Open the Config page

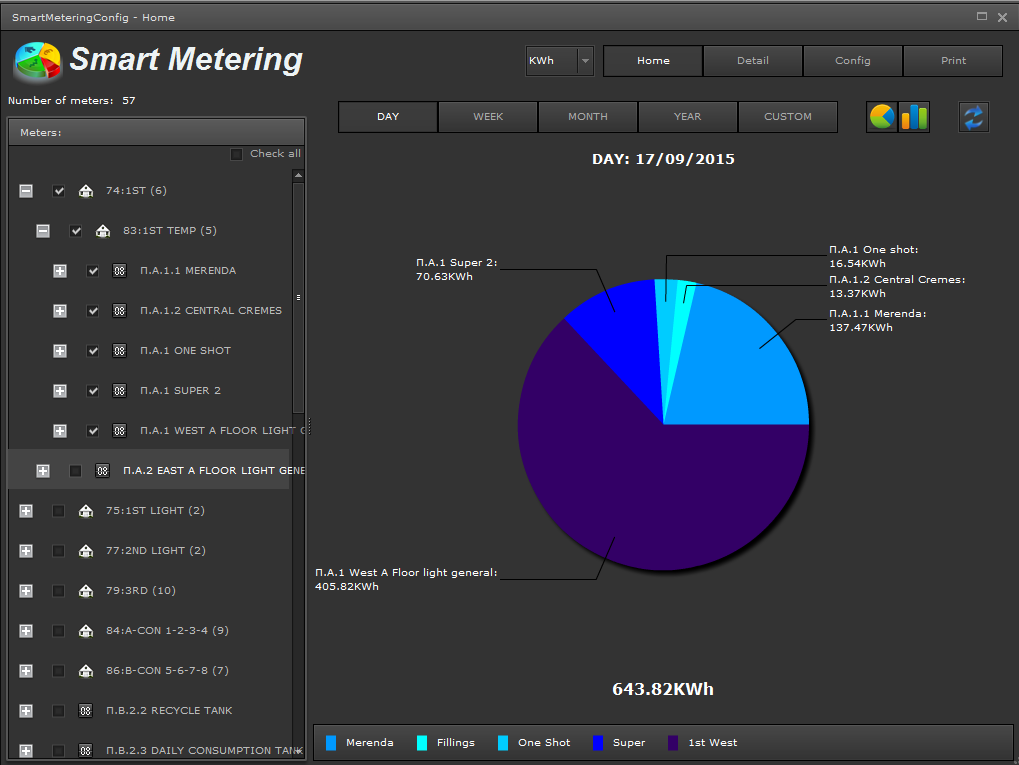pyautogui.click(x=853, y=61)
